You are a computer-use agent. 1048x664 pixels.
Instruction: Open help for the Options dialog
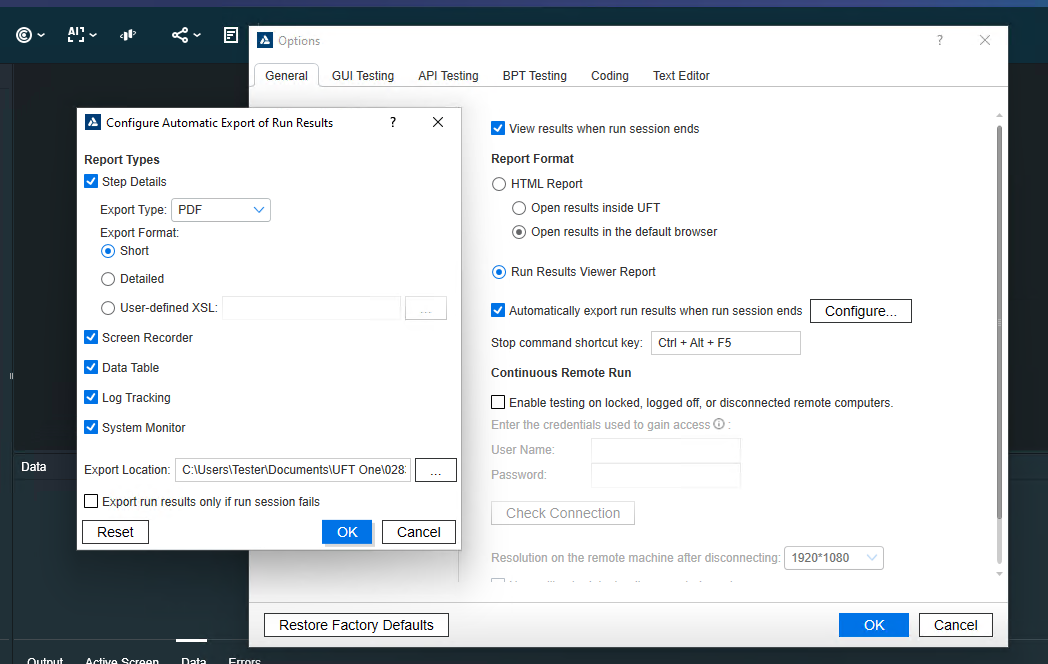(x=939, y=40)
